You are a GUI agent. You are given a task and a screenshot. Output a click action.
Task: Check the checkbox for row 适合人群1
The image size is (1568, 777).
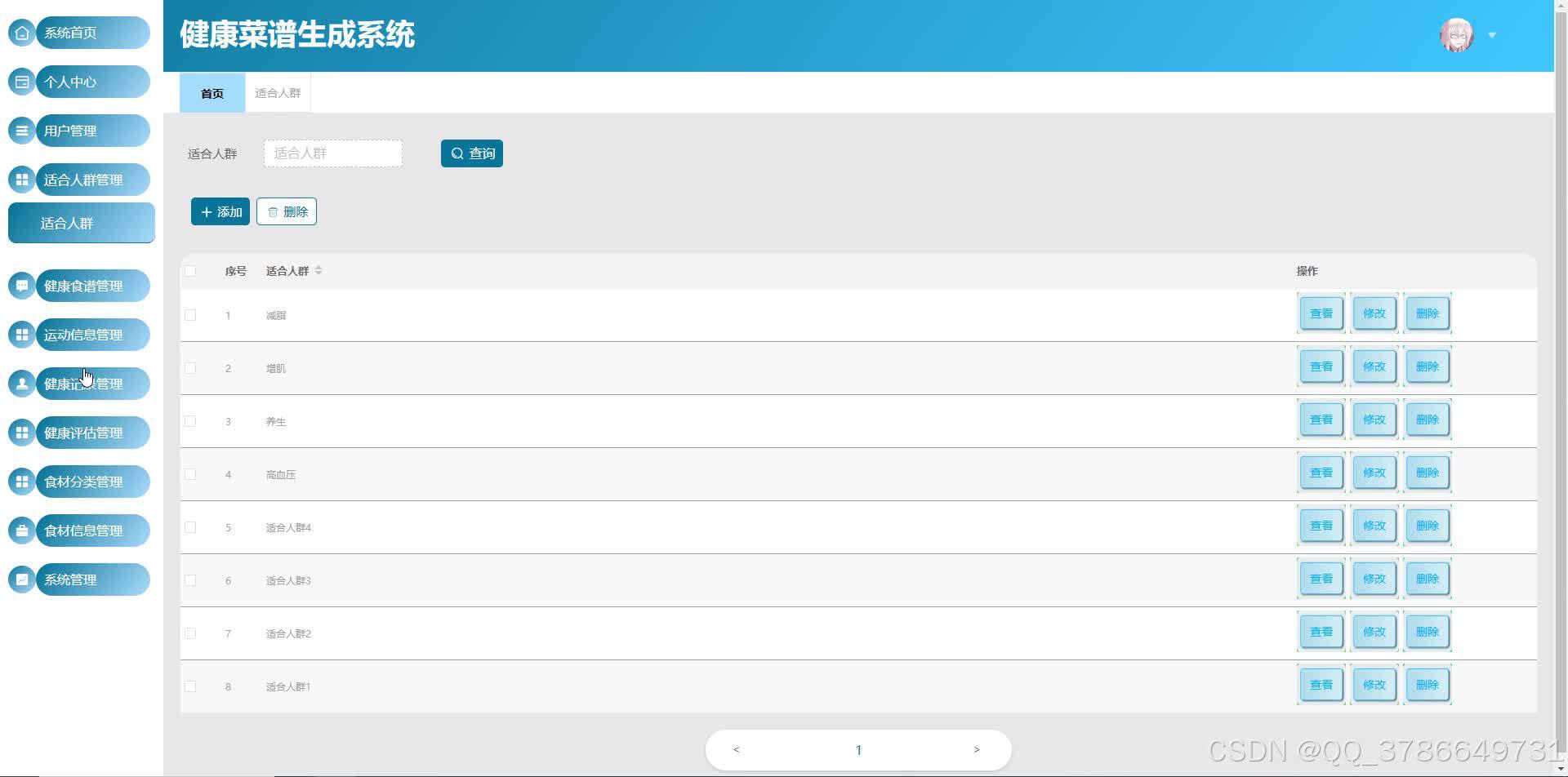pyautogui.click(x=190, y=686)
